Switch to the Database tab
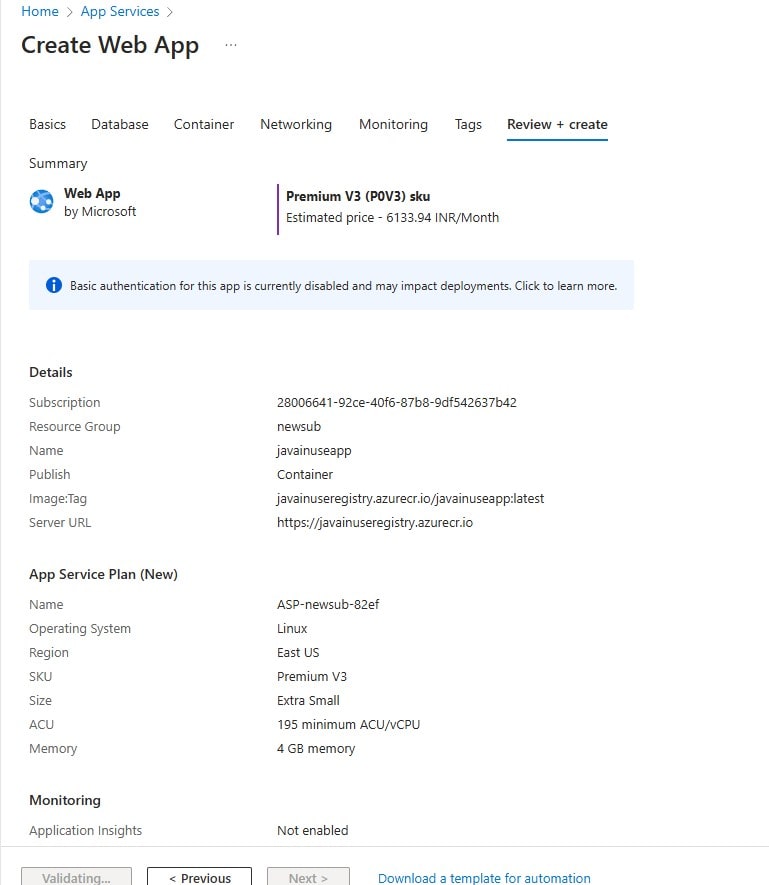The height and width of the screenshot is (885, 769). [x=120, y=124]
